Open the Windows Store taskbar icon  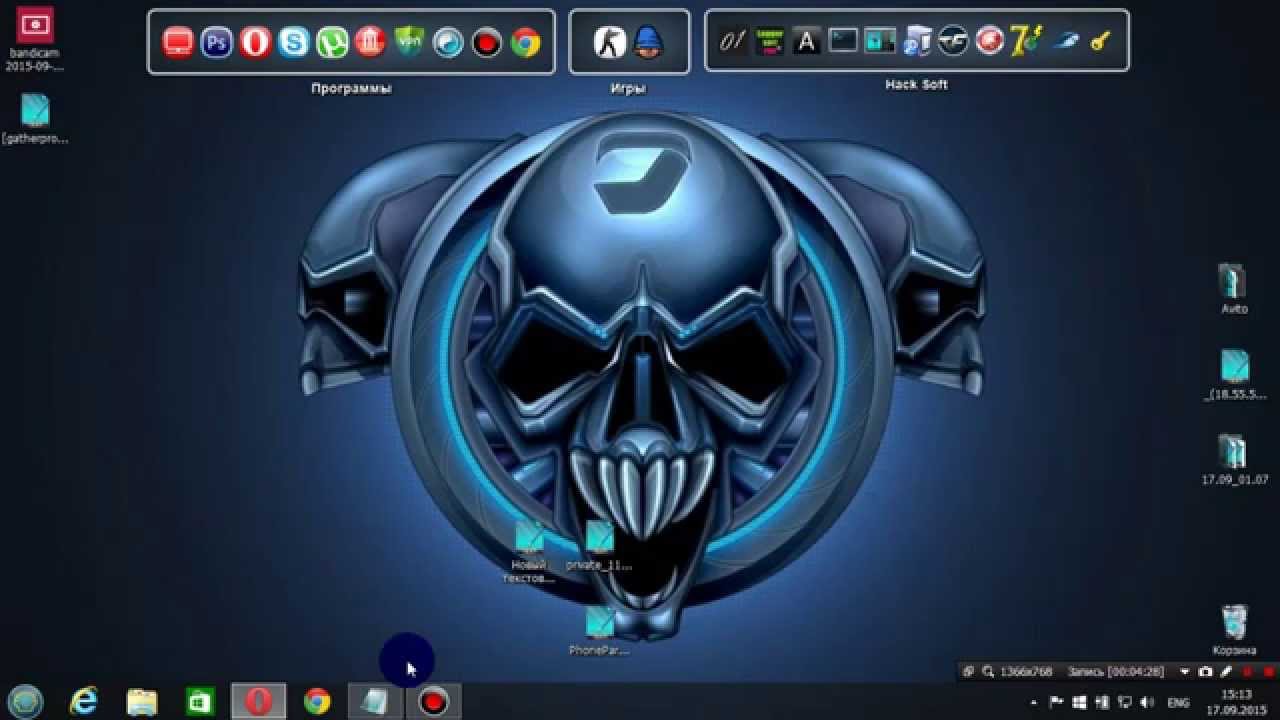[x=200, y=702]
